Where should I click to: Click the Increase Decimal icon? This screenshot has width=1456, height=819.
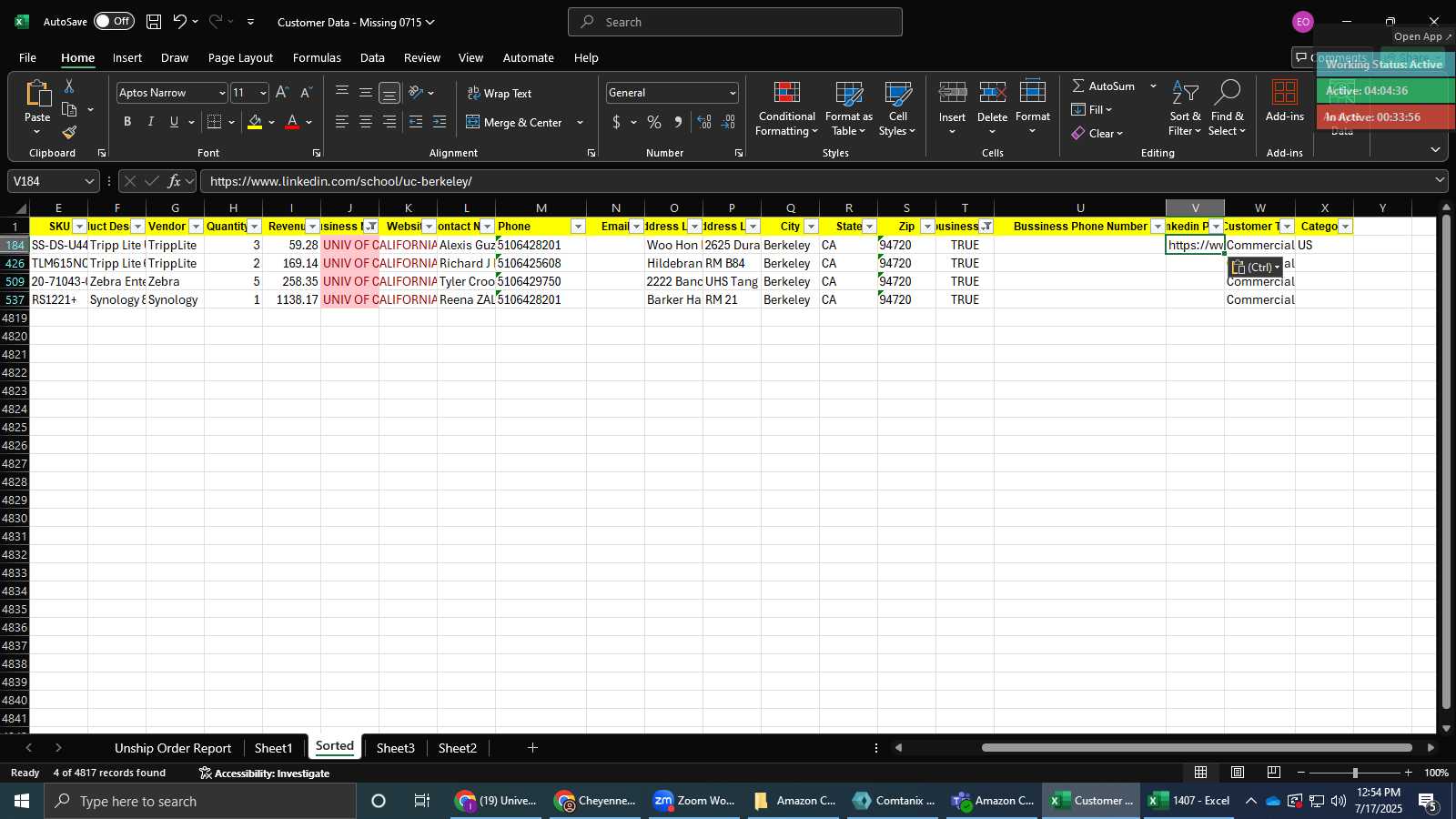click(704, 122)
